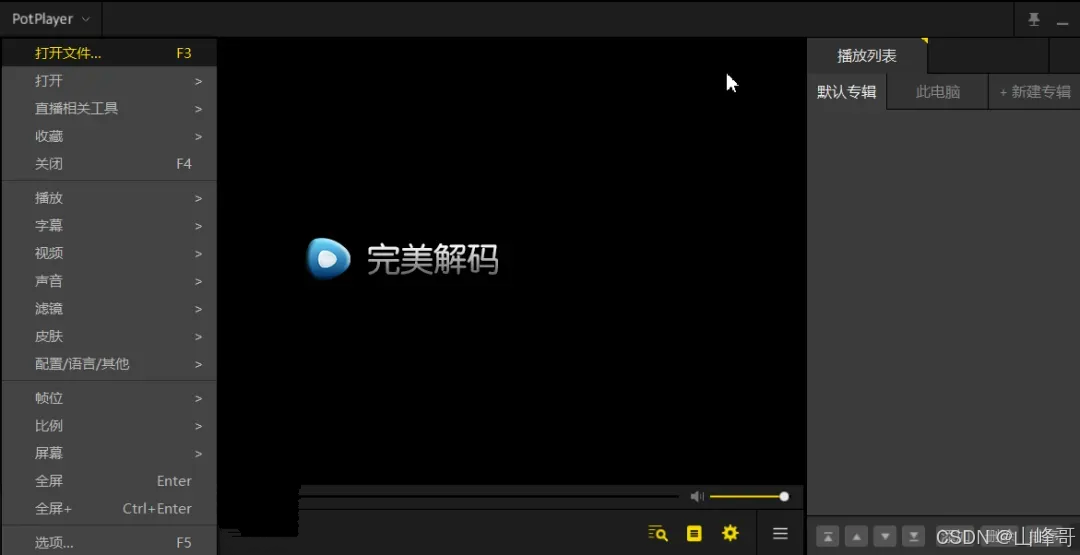Expand the 滤镜 submenu

tap(110, 308)
